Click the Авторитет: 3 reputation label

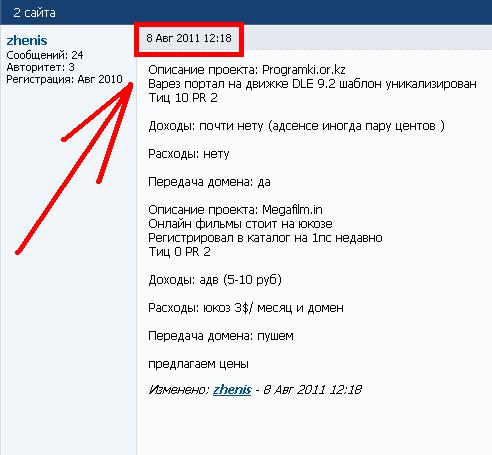[x=40, y=67]
